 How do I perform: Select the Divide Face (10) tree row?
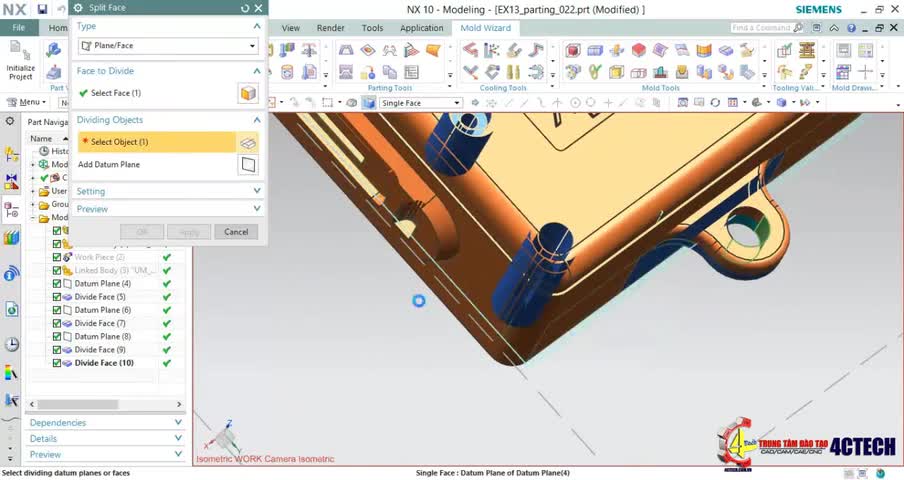coord(104,363)
